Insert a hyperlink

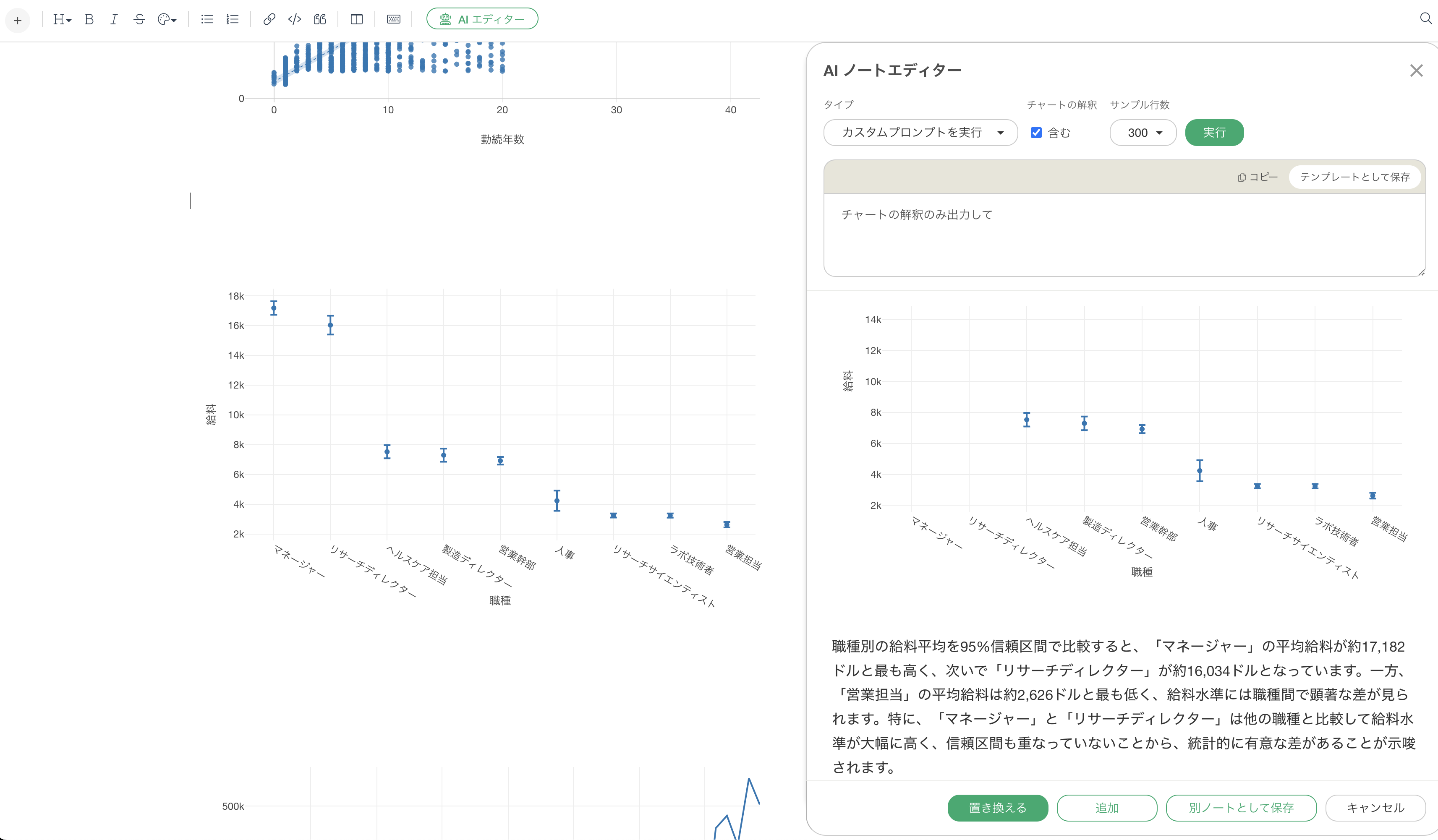269,19
